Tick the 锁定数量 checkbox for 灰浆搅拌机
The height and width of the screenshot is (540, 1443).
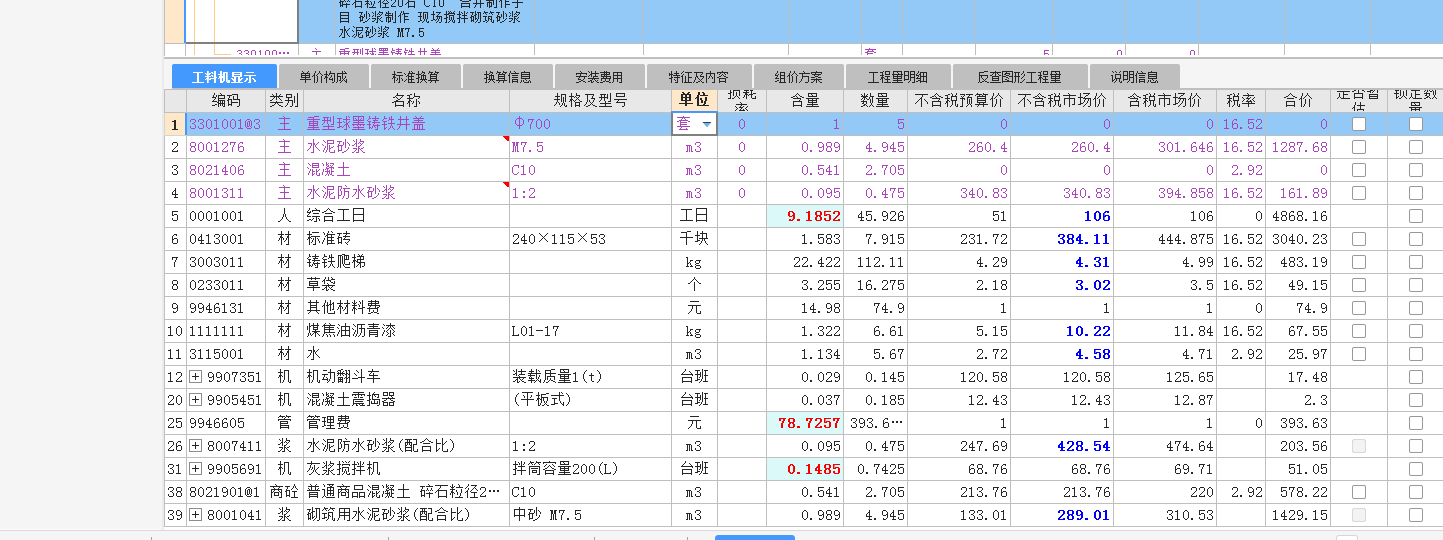[x=1416, y=469]
